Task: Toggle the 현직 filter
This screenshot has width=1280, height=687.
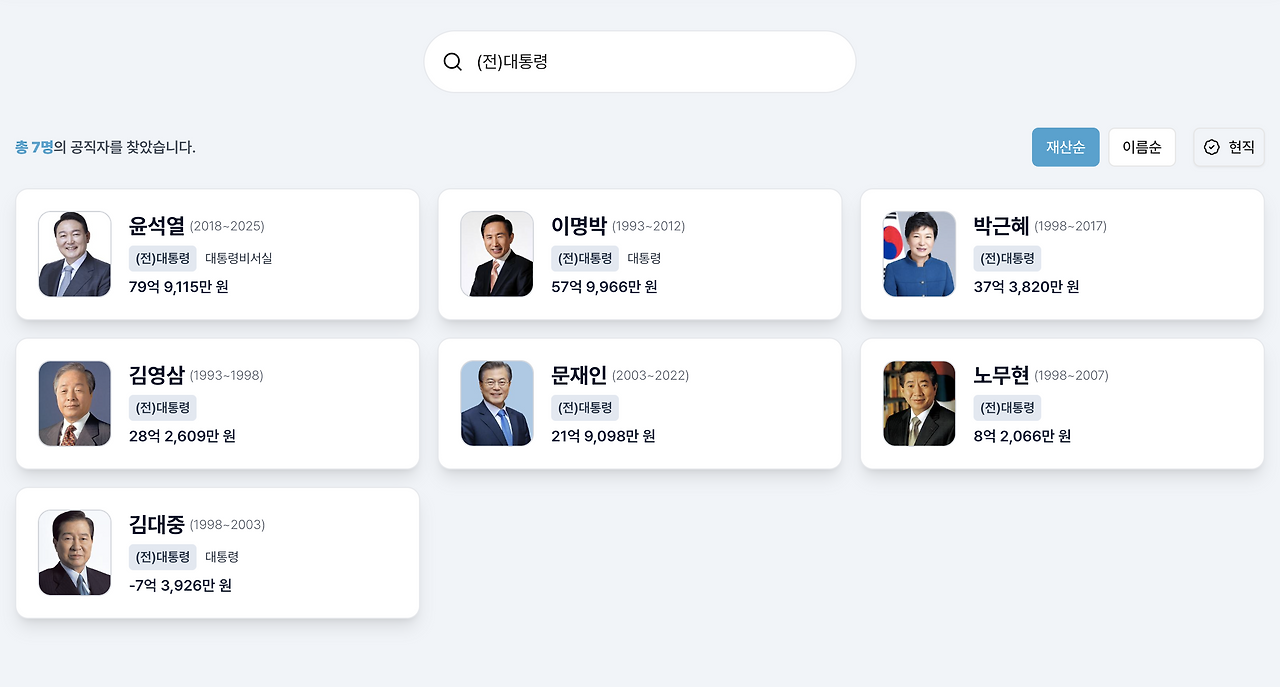Action: [x=1229, y=147]
